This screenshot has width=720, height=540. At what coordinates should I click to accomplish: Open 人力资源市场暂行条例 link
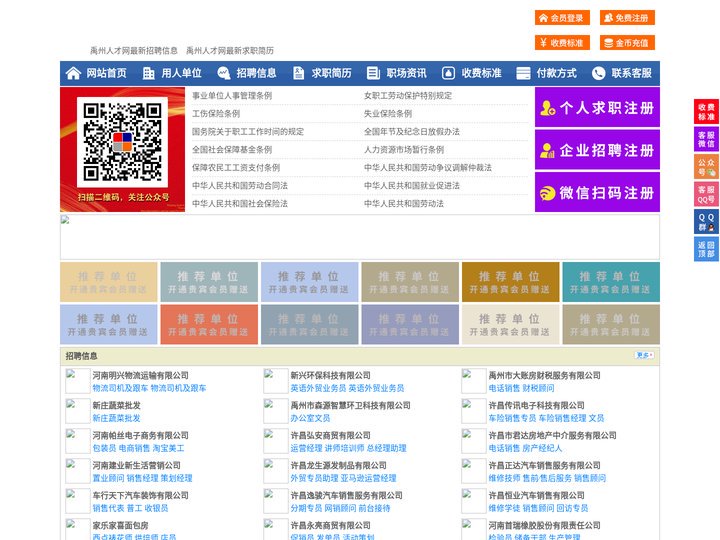tap(404, 149)
